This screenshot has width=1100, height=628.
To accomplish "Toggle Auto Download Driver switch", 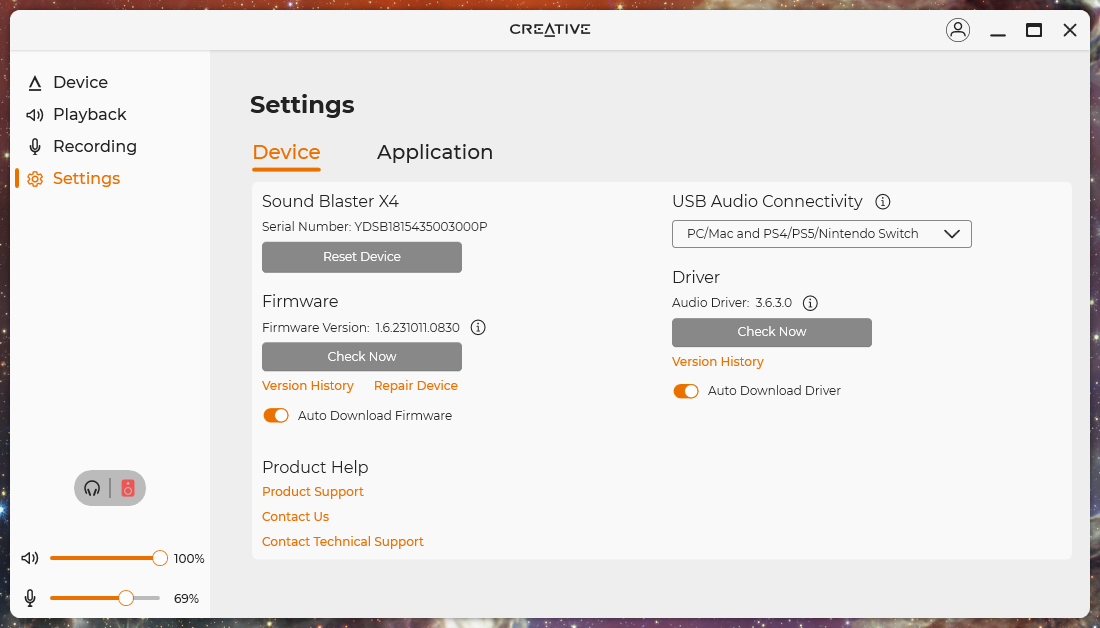I will (685, 391).
